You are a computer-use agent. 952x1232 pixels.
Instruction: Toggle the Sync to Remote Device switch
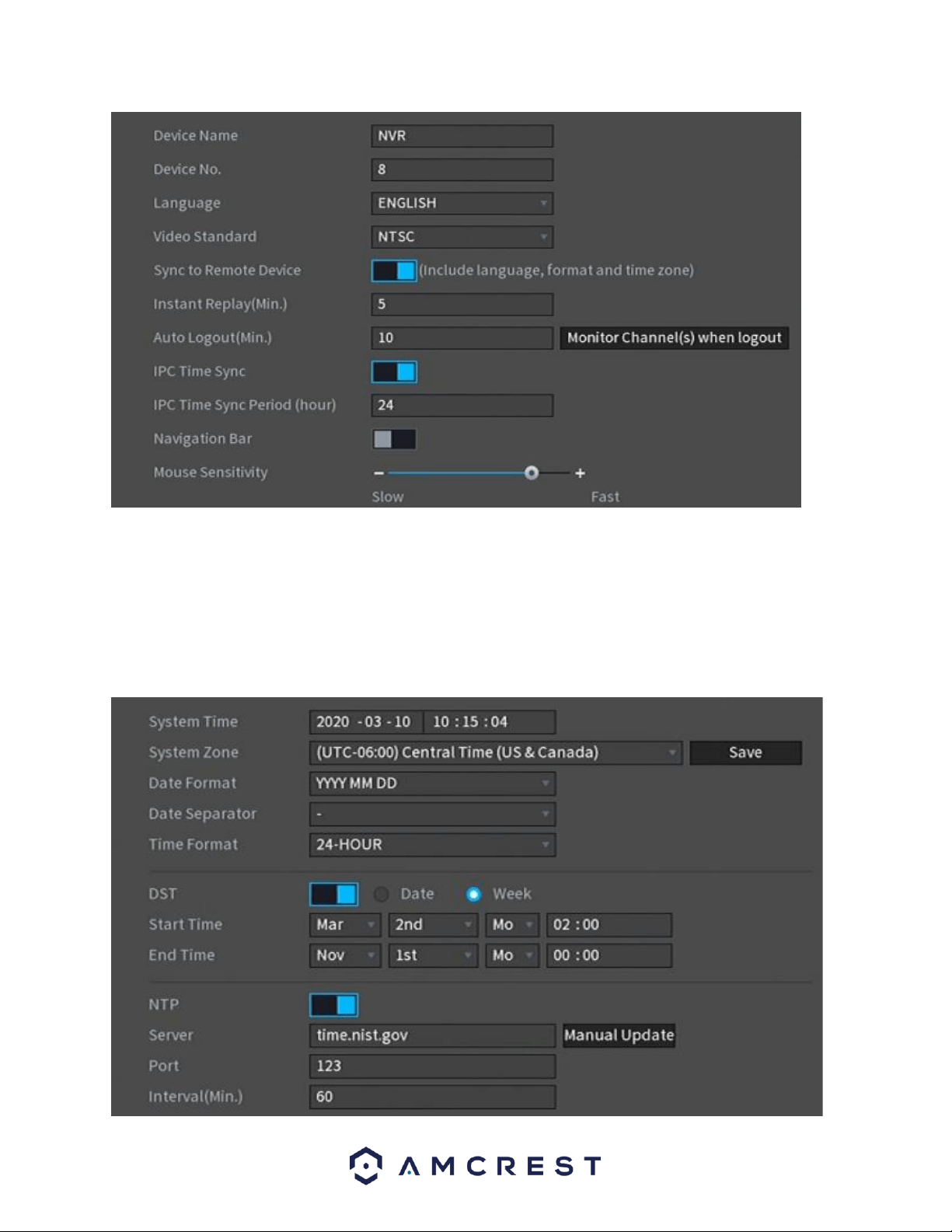pyautogui.click(x=394, y=270)
